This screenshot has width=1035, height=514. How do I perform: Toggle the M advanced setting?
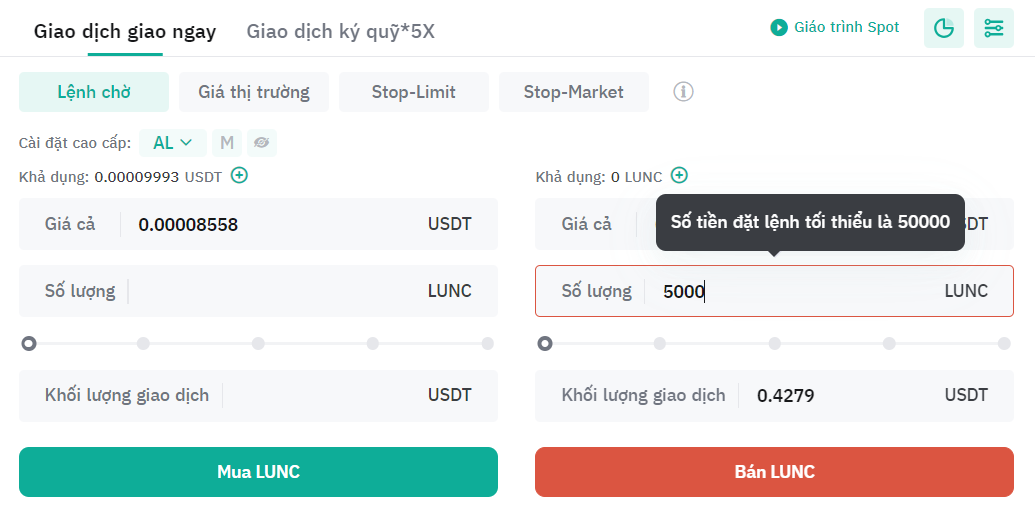click(x=227, y=143)
